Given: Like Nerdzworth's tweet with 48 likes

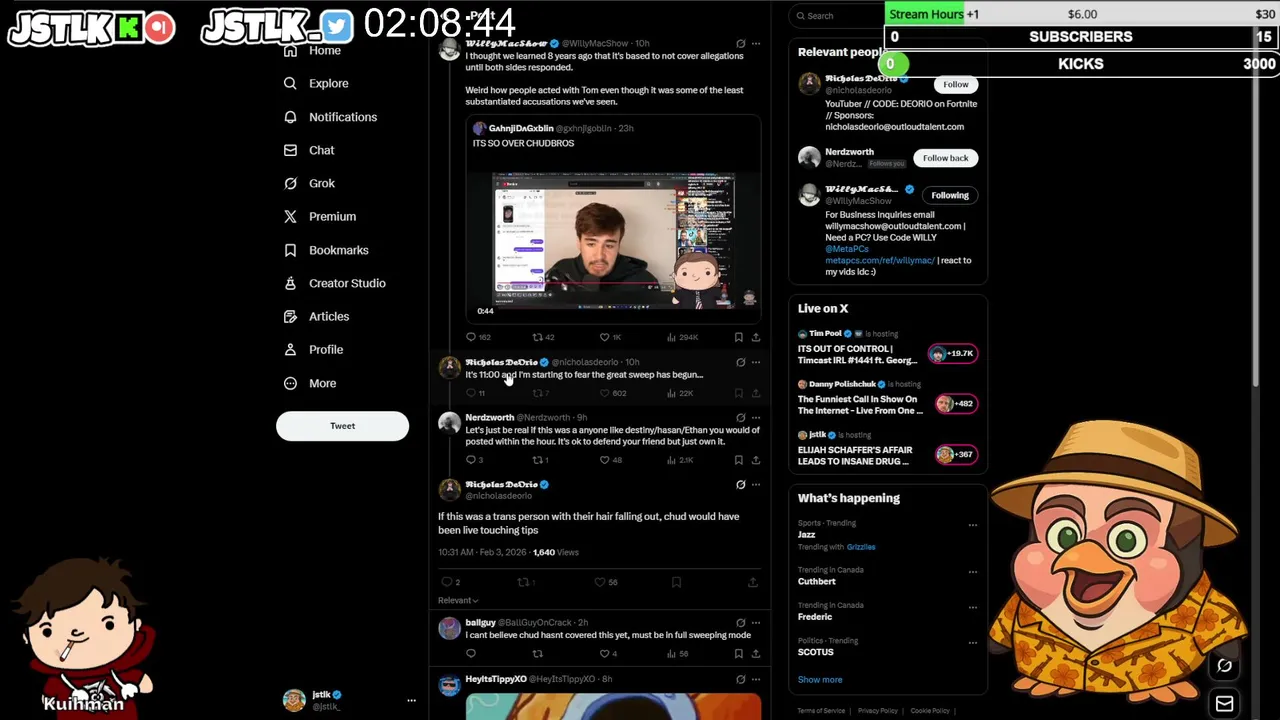Looking at the screenshot, I should point(604,460).
